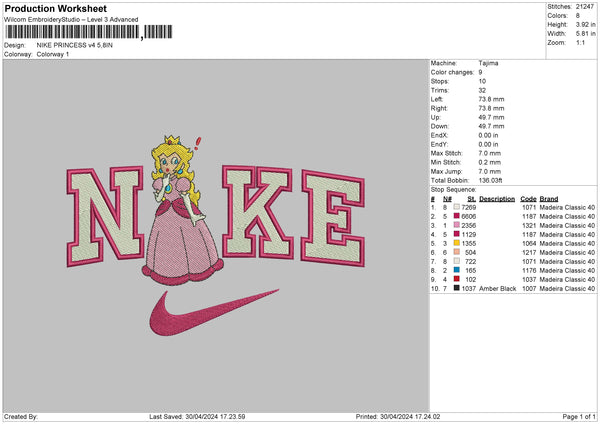This screenshot has width=600, height=424.
Task: Click the Production Worksheet title
Action: (x=55, y=8)
